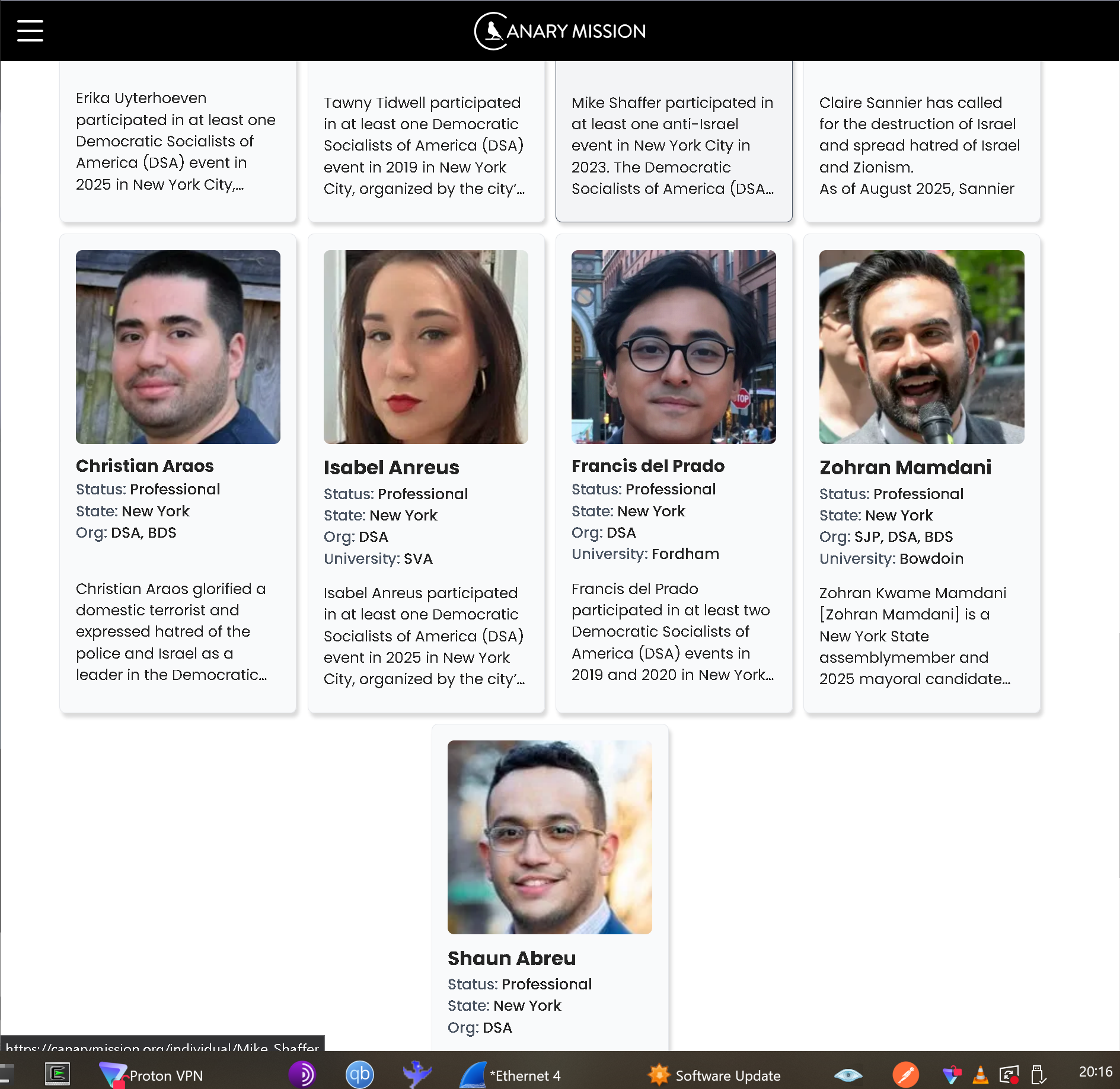This screenshot has height=1089, width=1120.
Task: Launch the purple Tor Browser taskbar icon
Action: [x=302, y=1075]
